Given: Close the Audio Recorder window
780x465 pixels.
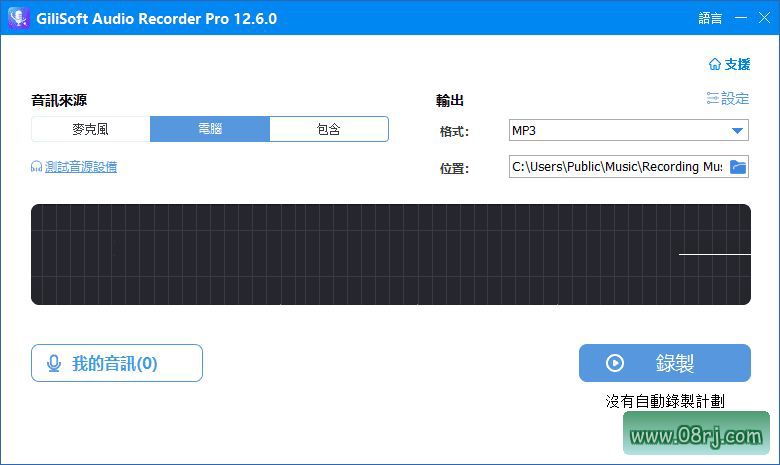Looking at the screenshot, I should click(x=765, y=18).
